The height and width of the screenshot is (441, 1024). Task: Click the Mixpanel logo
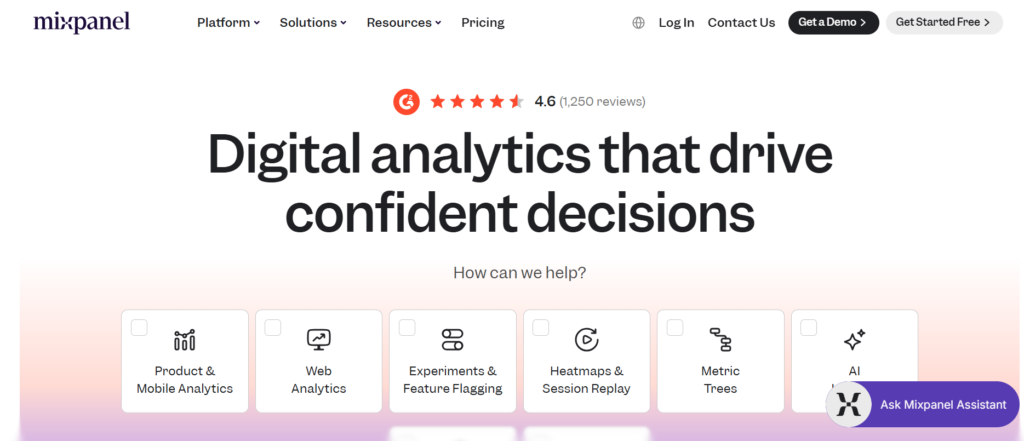click(81, 22)
